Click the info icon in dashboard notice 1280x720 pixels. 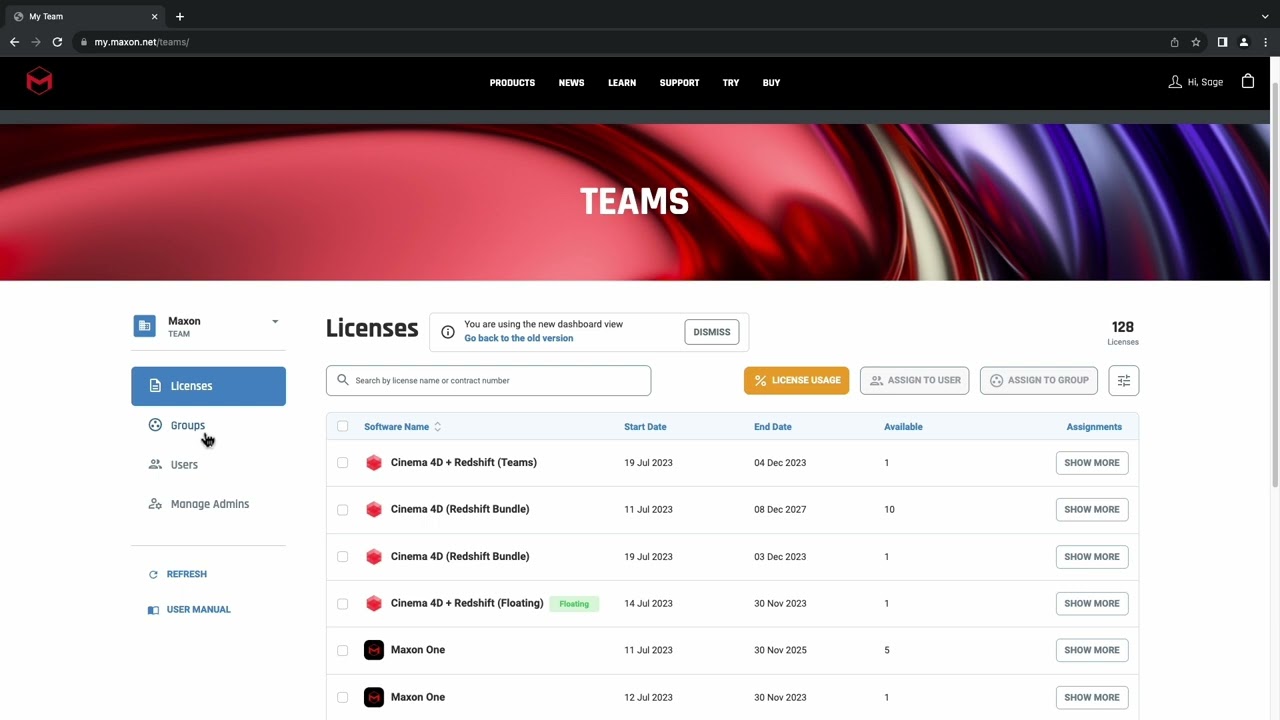448,332
